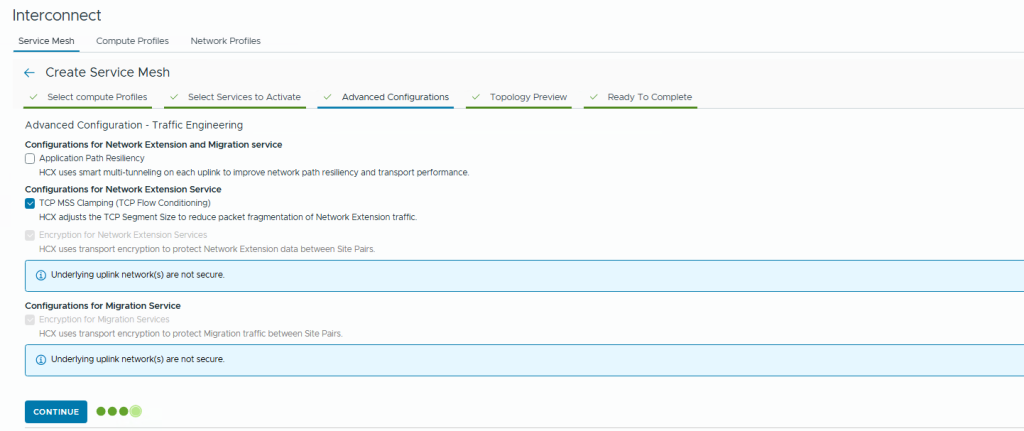Click the checkmark icon beside Ready To Complete
Viewport: 1024px width, 431px height.
594,97
